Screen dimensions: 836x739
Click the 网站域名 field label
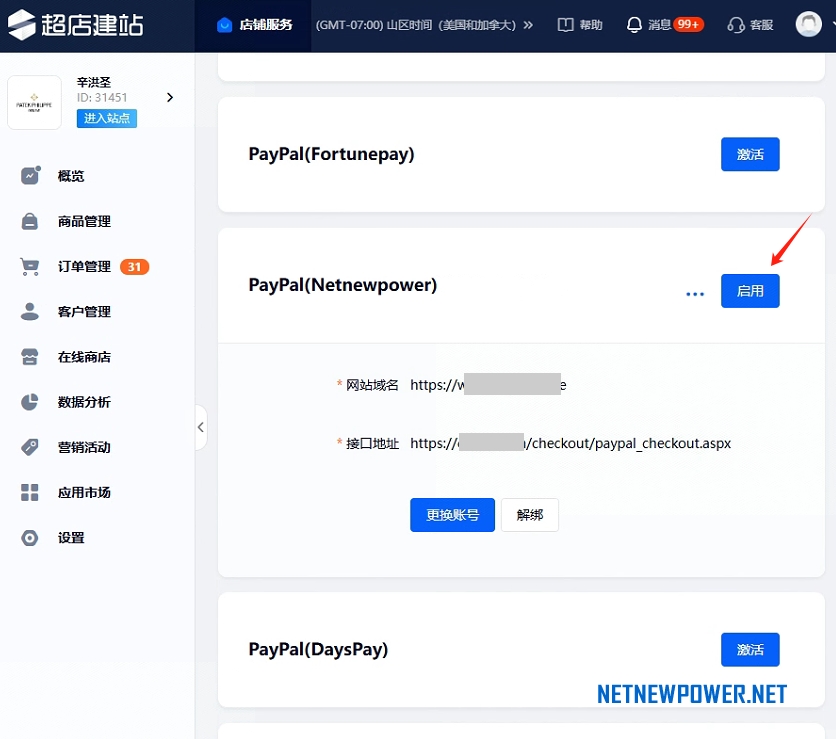(372, 385)
